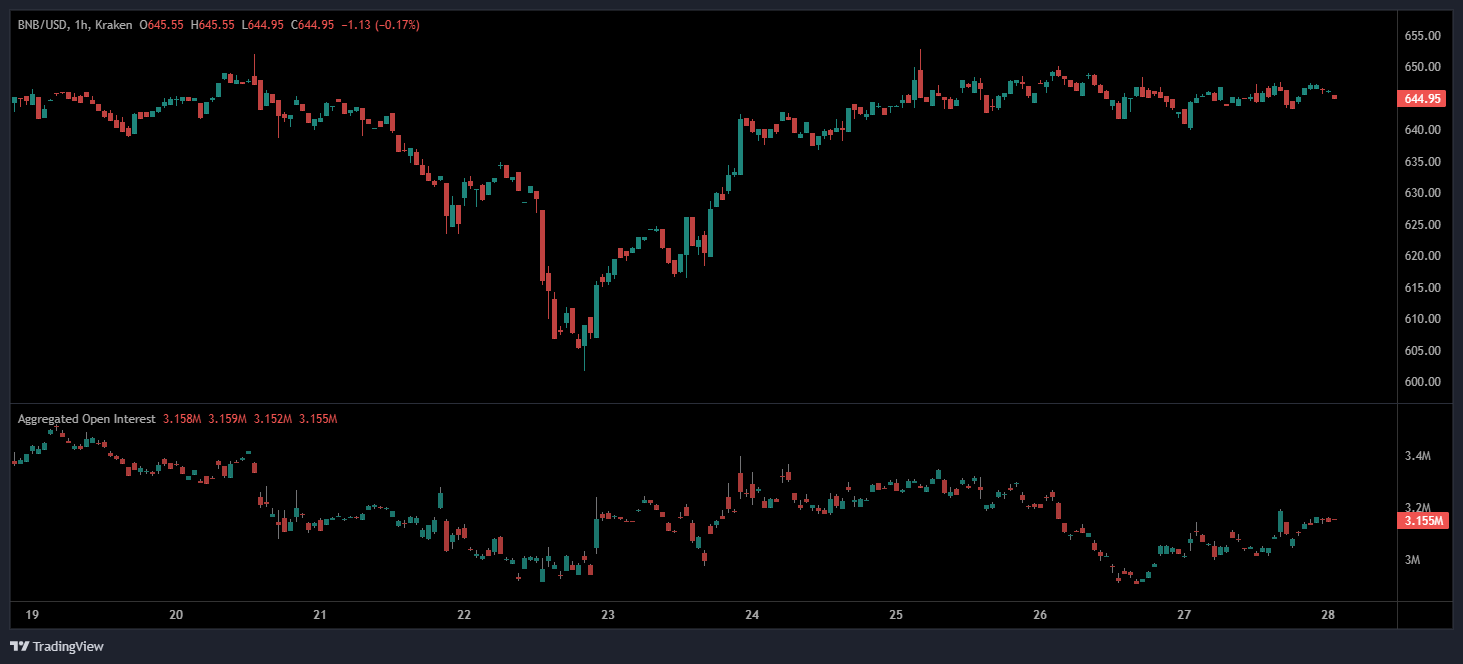
Task: Select date 28 on the time axis
Action: 1328,614
